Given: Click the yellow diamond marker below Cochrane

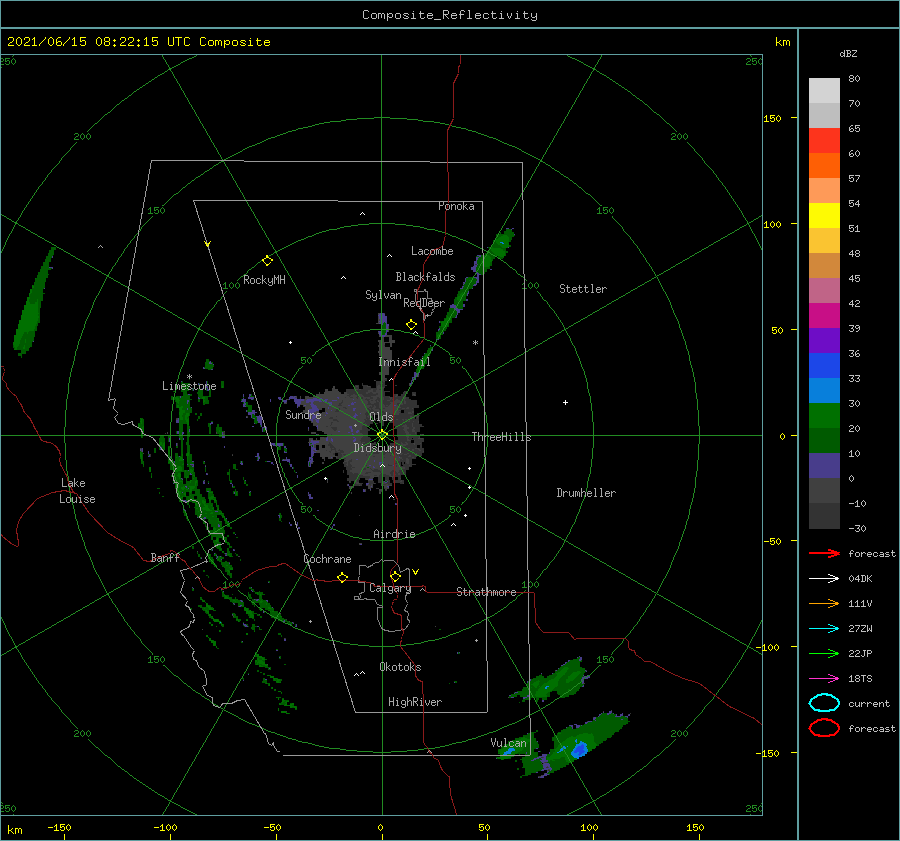Looking at the screenshot, I should [342, 577].
